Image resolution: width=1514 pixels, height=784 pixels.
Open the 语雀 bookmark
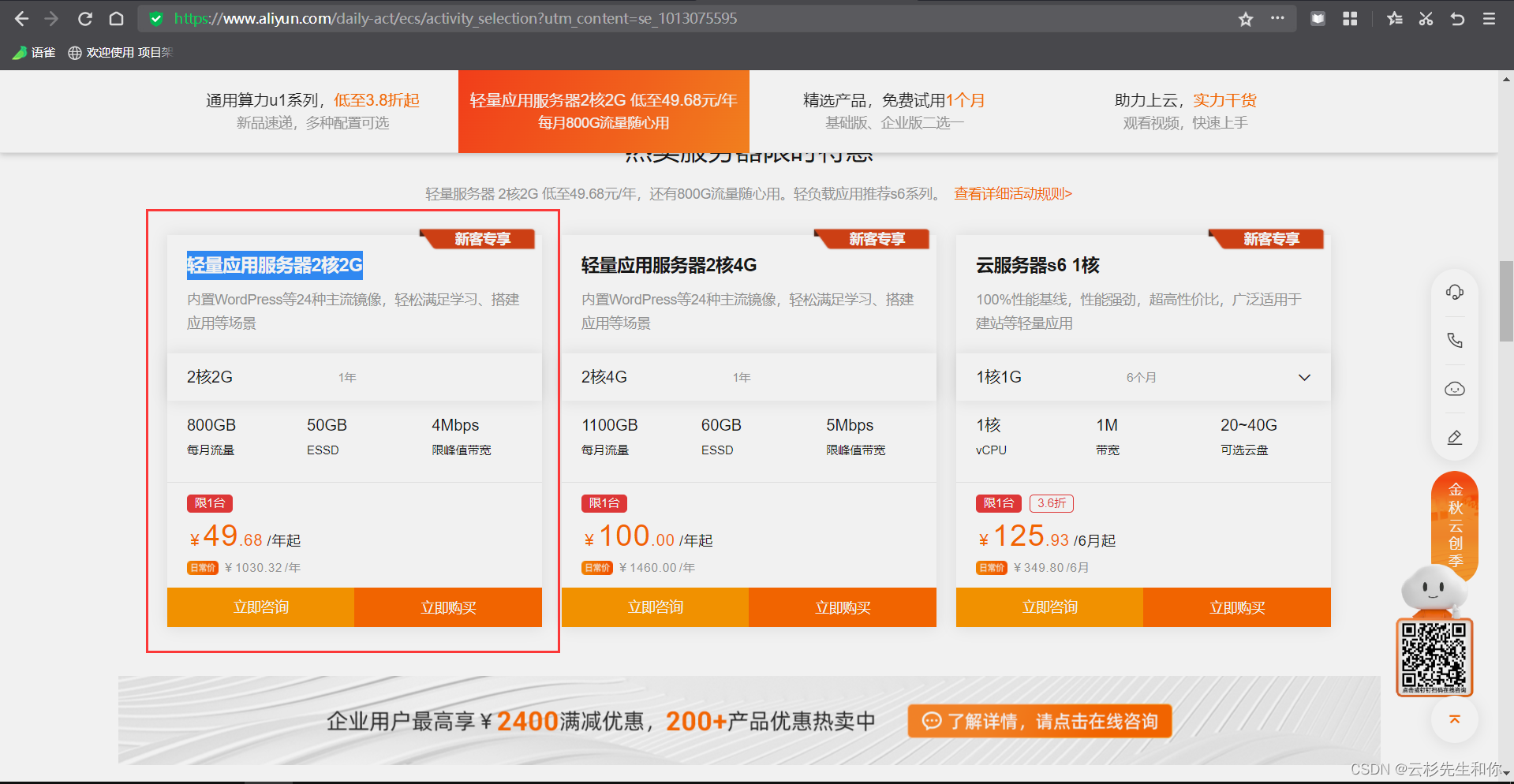click(x=34, y=52)
